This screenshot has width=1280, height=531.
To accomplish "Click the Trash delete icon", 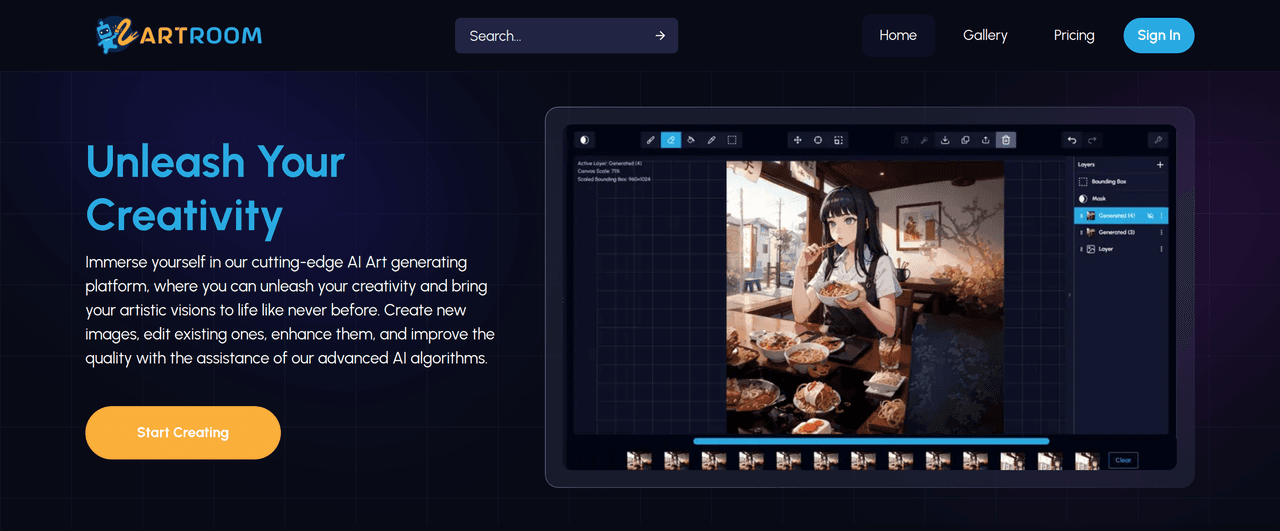I will click(x=1006, y=140).
